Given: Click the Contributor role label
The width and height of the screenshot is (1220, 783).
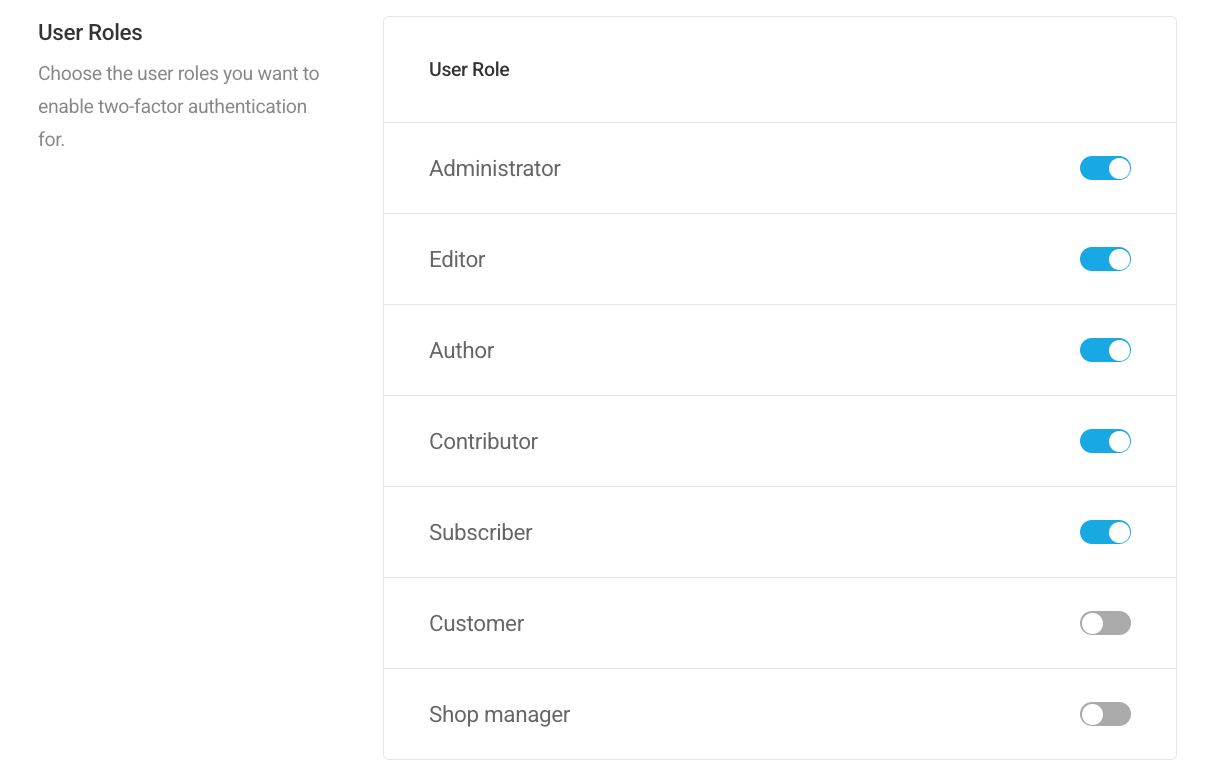Looking at the screenshot, I should (483, 441).
